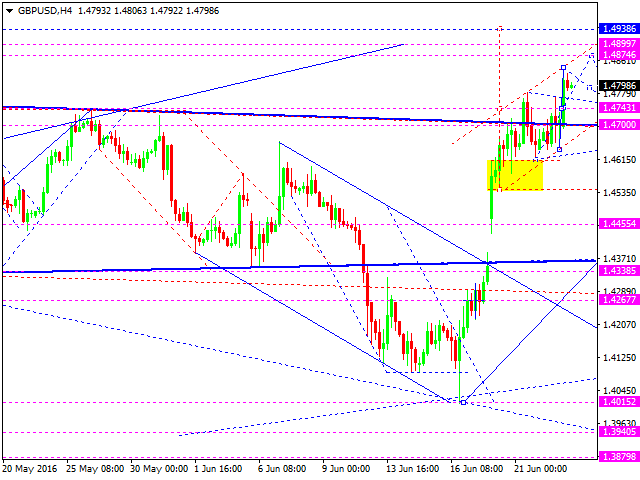Click the bottom anchor square of the blue vertical line
Viewport: 640px width, 480px height.
pyautogui.click(x=559, y=149)
